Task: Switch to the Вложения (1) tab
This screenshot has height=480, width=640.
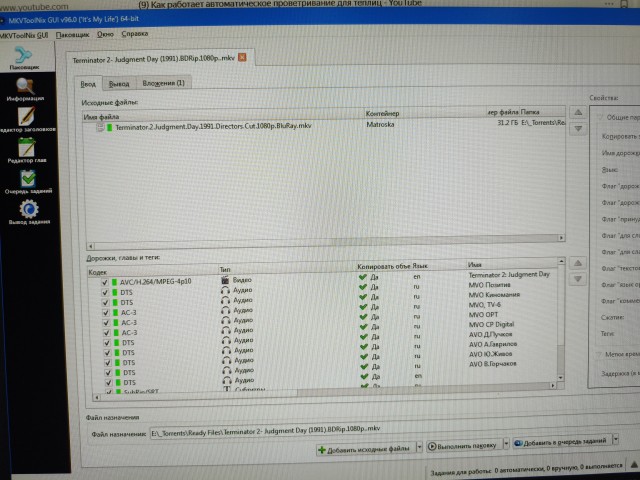Action: coord(163,83)
